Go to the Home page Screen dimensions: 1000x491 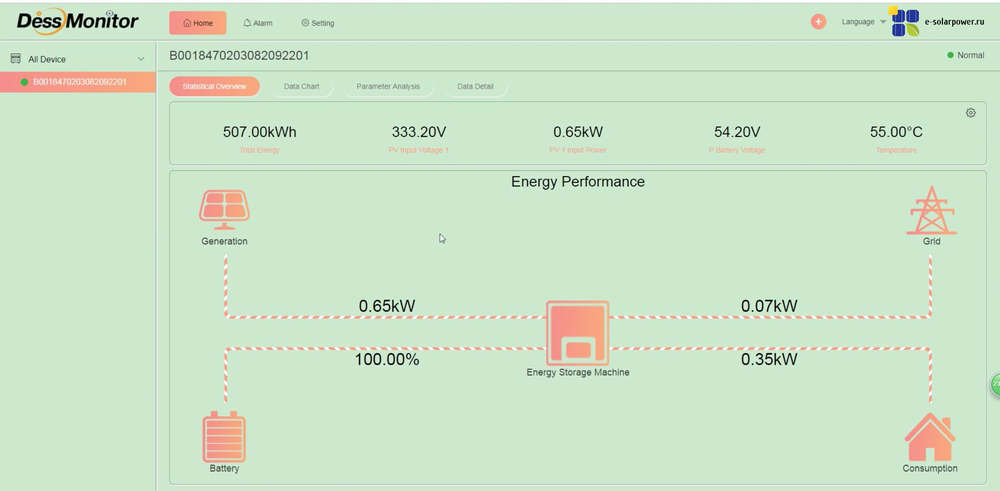point(197,23)
